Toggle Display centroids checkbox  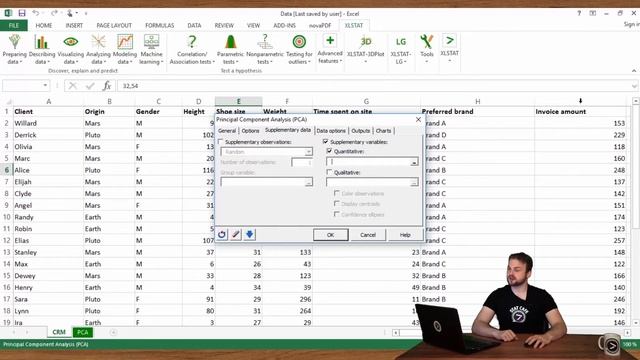pyautogui.click(x=337, y=203)
